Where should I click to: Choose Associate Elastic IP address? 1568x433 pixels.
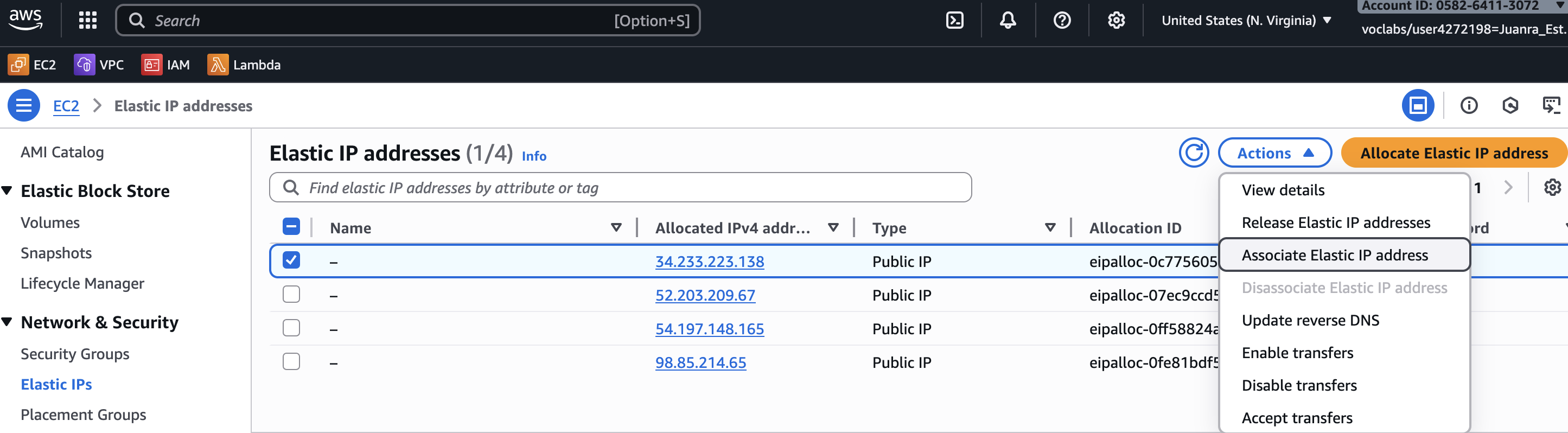(1334, 255)
